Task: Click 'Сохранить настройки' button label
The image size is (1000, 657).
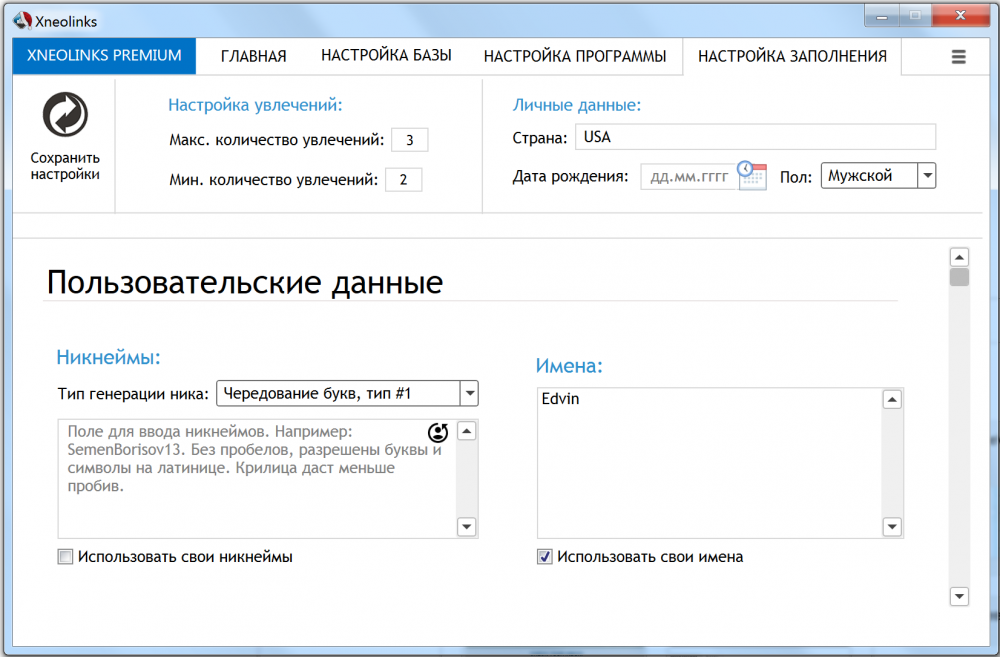Action: [65, 166]
